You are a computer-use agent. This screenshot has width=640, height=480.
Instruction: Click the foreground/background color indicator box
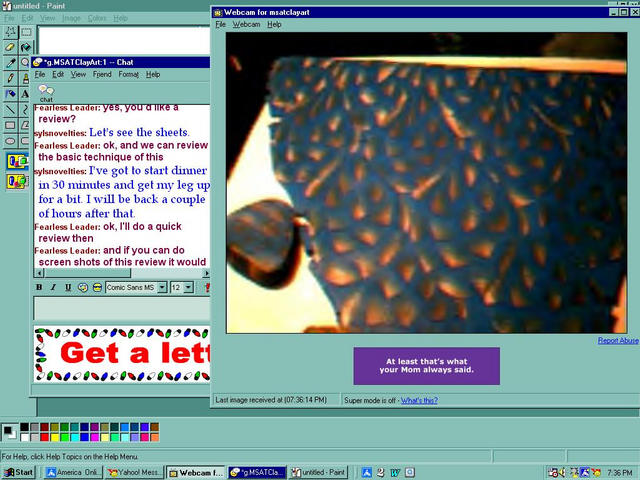tap(10, 432)
